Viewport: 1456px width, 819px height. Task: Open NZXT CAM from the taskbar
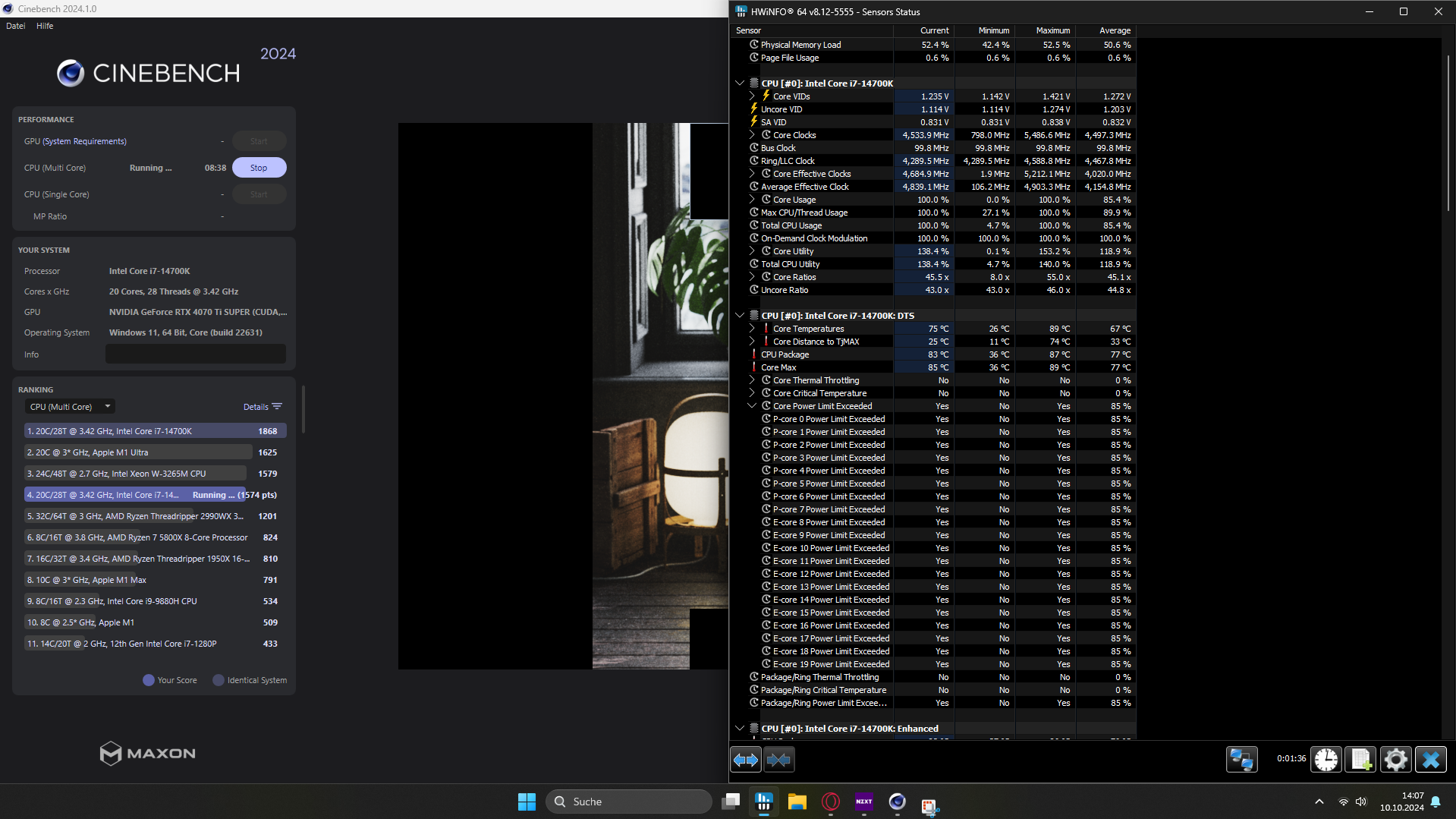coord(864,802)
